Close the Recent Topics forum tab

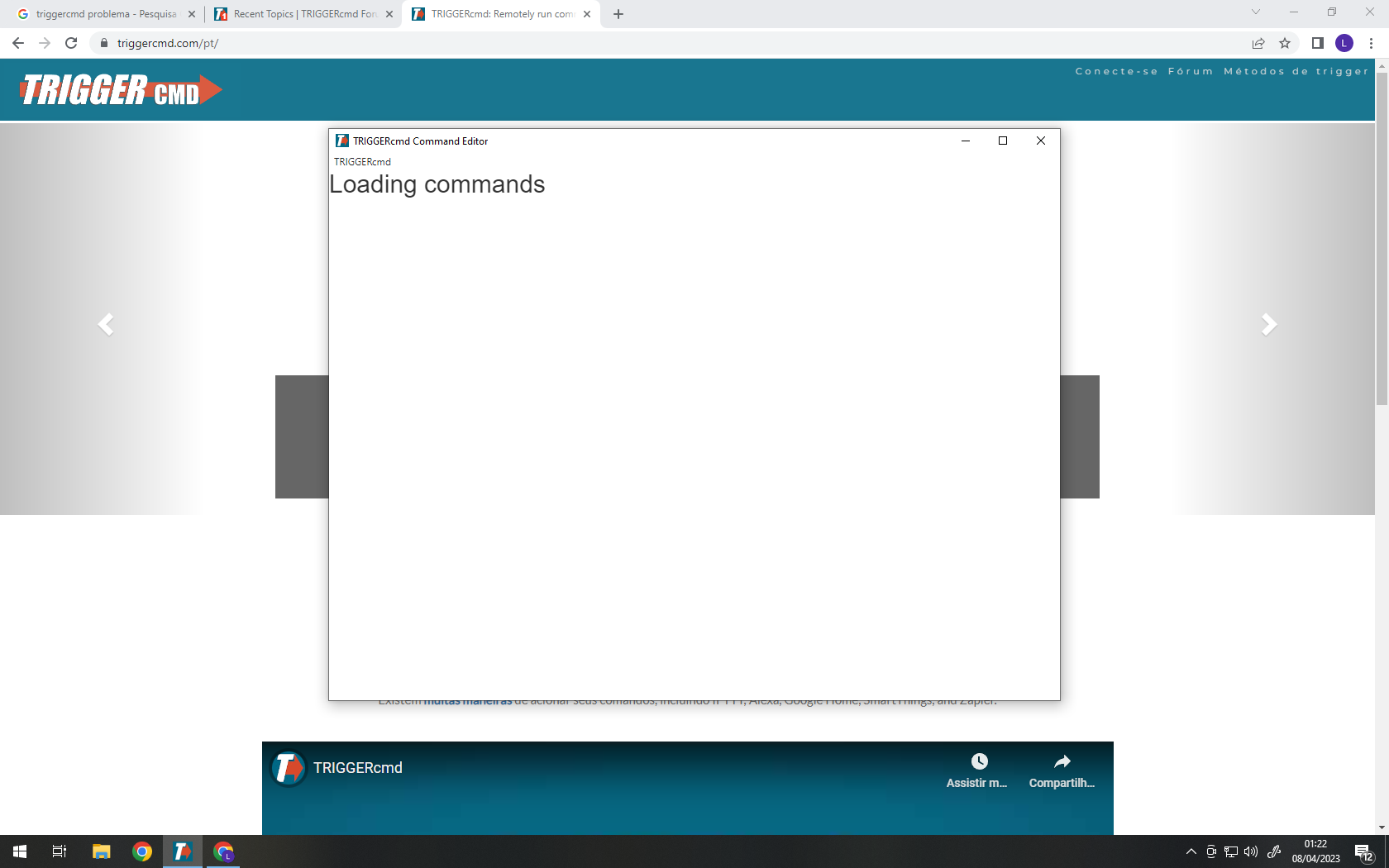point(389,14)
